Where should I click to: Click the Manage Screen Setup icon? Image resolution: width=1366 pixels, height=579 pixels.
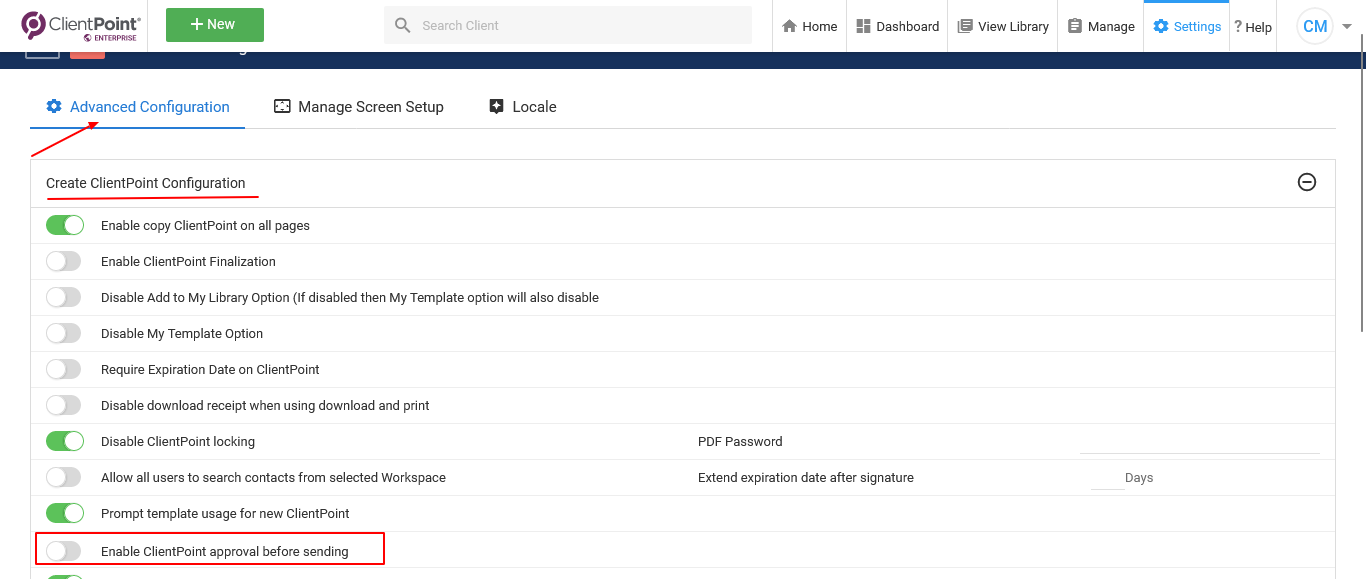[x=282, y=106]
